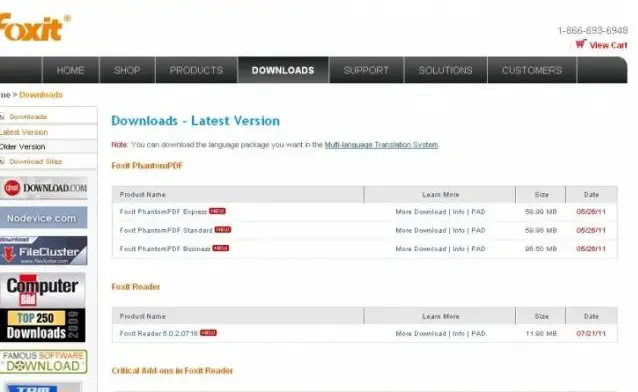Click the phone number 1-866-693-6948

592,31
